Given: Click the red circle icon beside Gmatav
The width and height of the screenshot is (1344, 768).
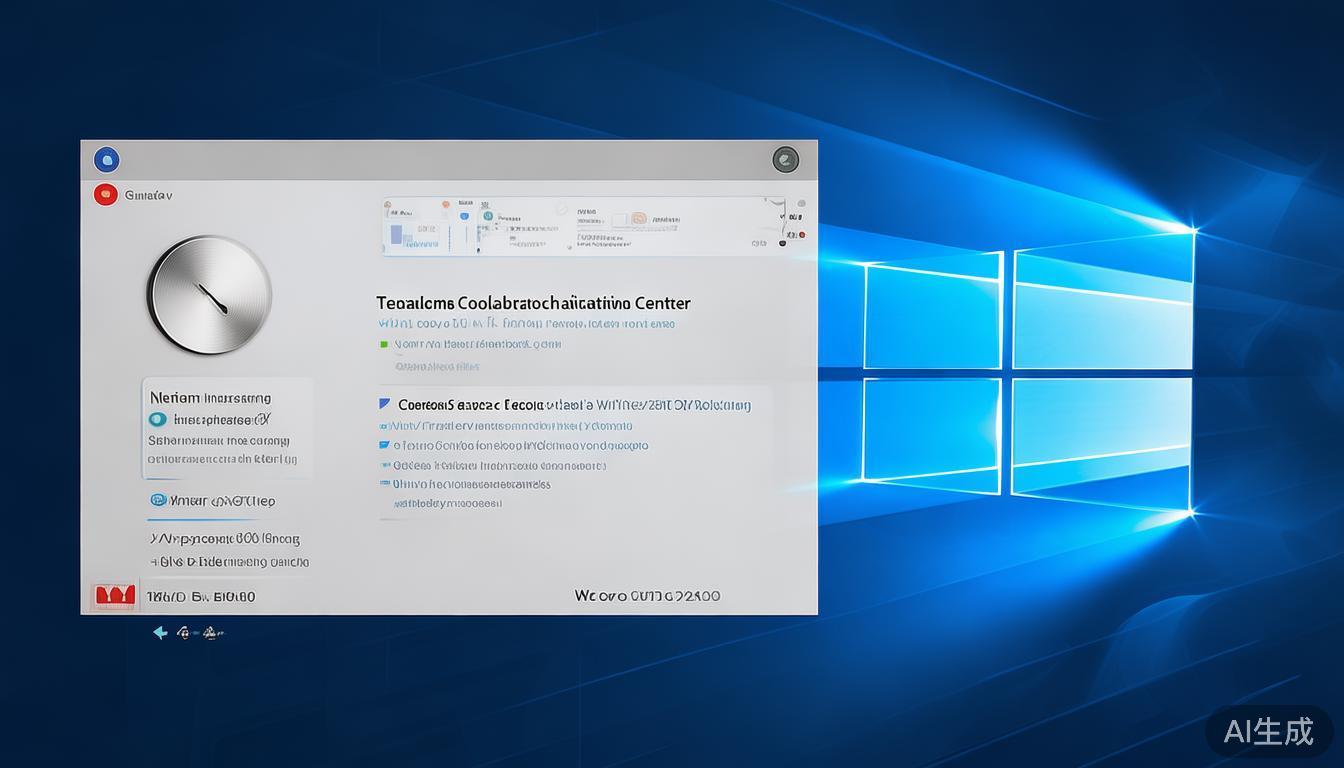Looking at the screenshot, I should [105, 195].
